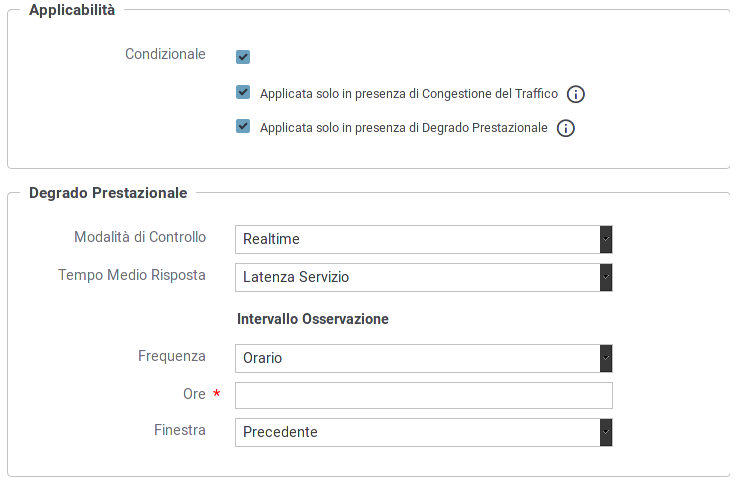
Task: Open info icon for Degrado Prestazionale option
Action: 565,128
